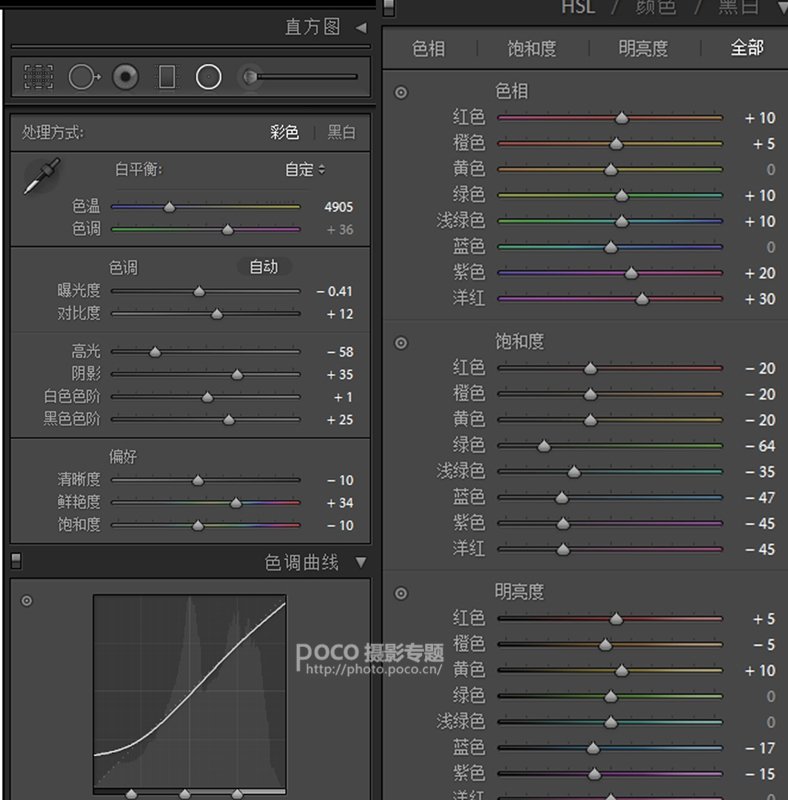Activate Hue targeted adjustment tool
The height and width of the screenshot is (800, 788).
(401, 92)
